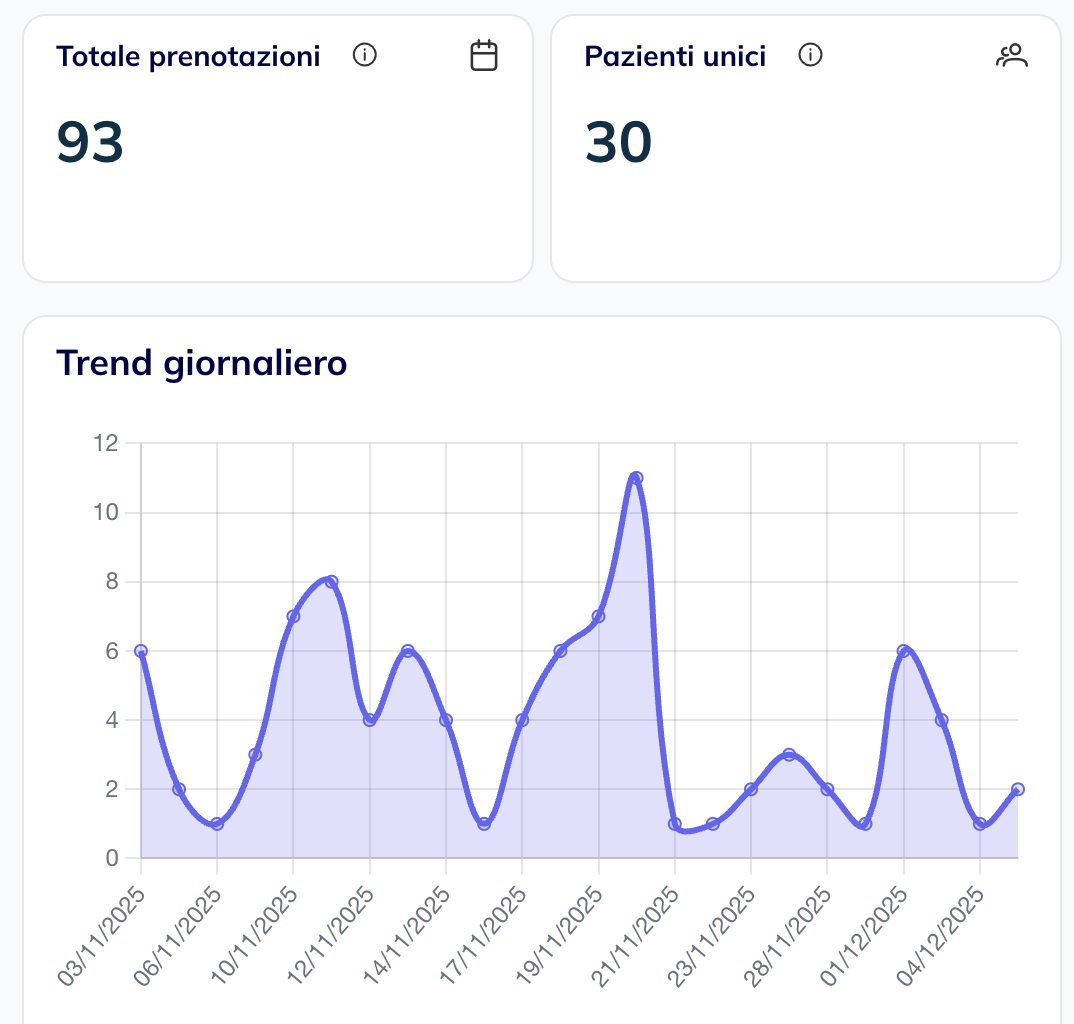The image size is (1074, 1024).
Task: Select the peak data point showing 11 bookings
Action: pyautogui.click(x=636, y=477)
